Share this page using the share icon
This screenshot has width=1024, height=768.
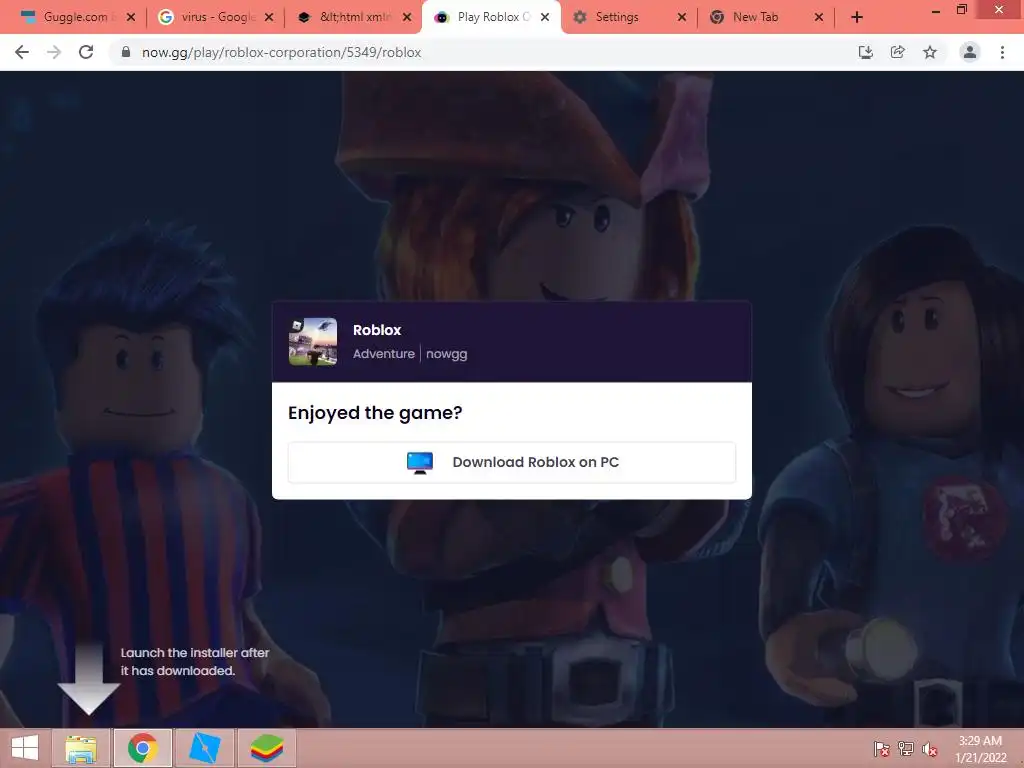pyautogui.click(x=897, y=52)
